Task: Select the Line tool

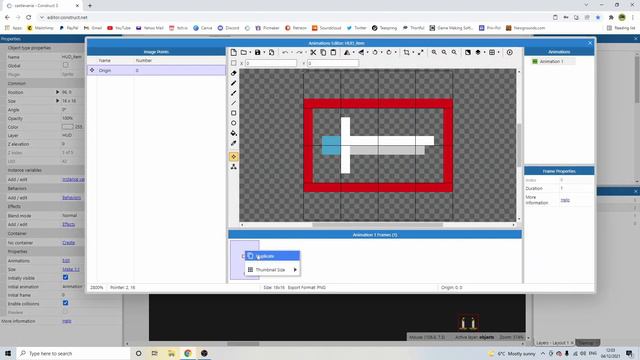Action: [233, 103]
